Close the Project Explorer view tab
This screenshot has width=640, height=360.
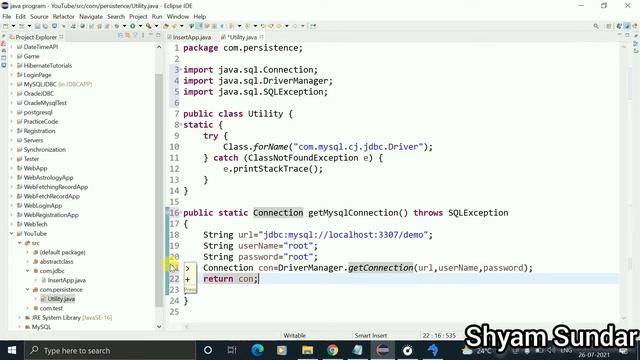61,37
